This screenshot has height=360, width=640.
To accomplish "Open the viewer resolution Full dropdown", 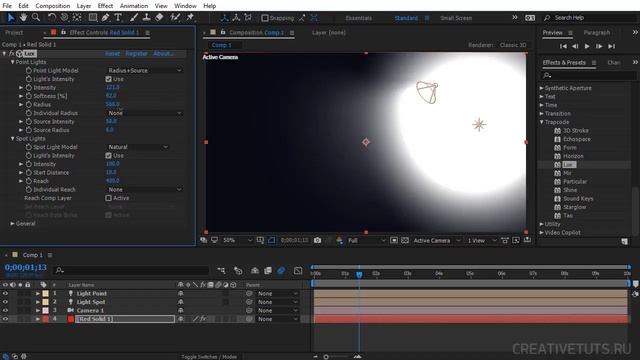I will (x=366, y=241).
